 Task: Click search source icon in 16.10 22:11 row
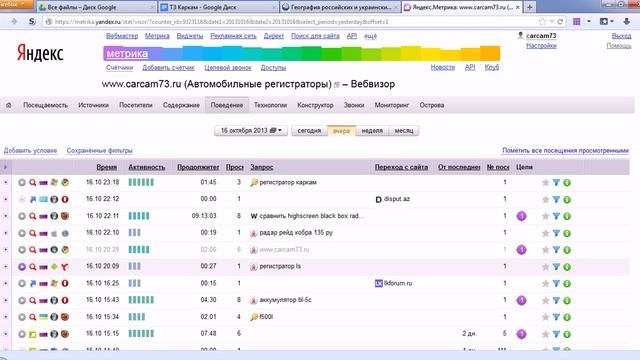click(33, 216)
